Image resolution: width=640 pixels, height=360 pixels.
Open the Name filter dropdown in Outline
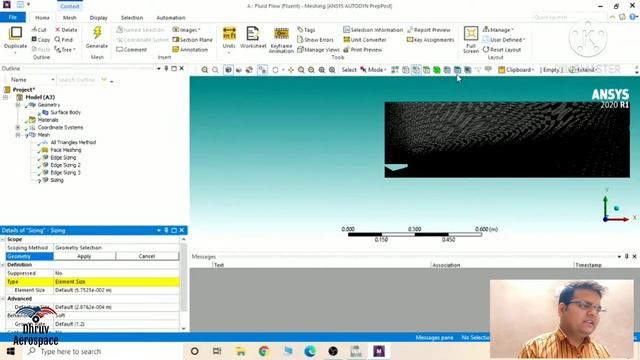(53, 80)
